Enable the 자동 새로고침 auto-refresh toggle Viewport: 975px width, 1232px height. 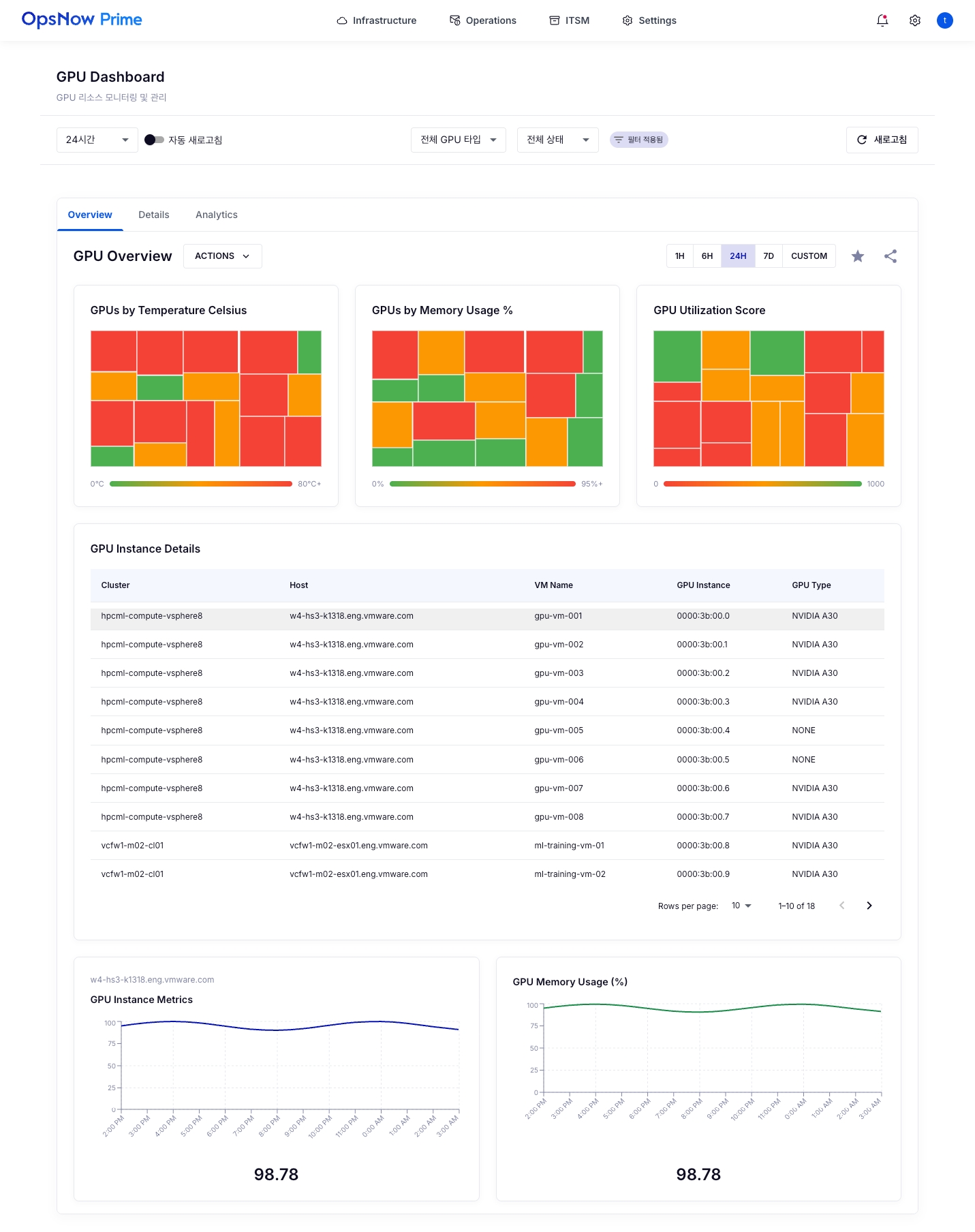point(155,140)
